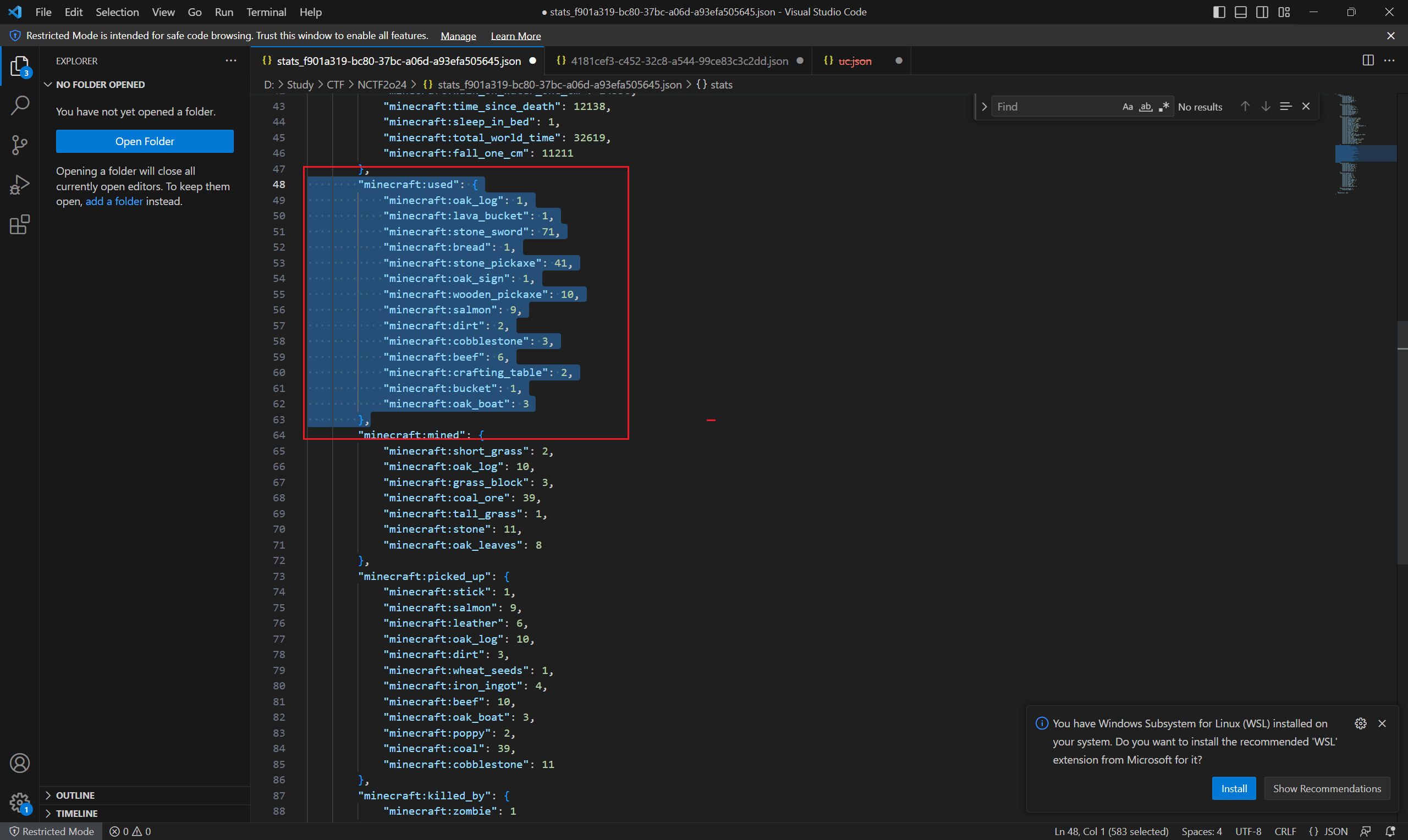Toggle Secondary Side Bar layout icon
The width and height of the screenshot is (1408, 840).
pos(1262,12)
